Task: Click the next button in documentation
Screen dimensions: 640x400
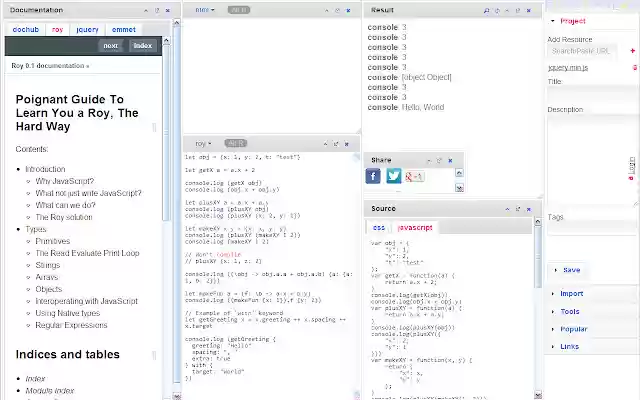Action: click(111, 46)
